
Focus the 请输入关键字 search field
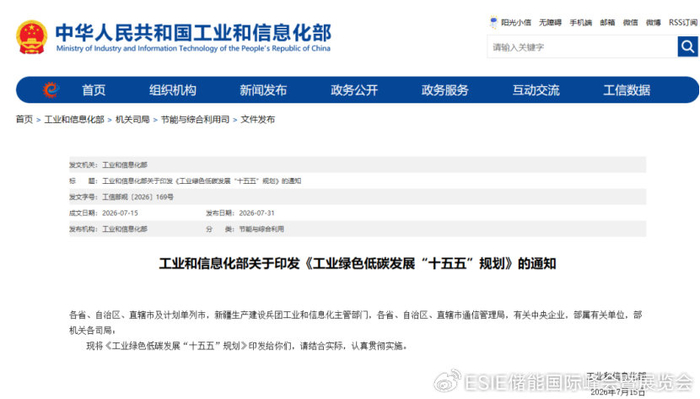(x=582, y=47)
